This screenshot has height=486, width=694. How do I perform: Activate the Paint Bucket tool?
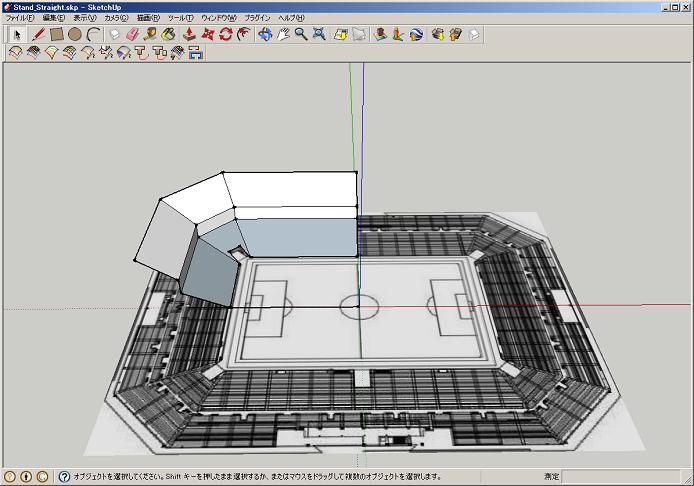[x=169, y=34]
